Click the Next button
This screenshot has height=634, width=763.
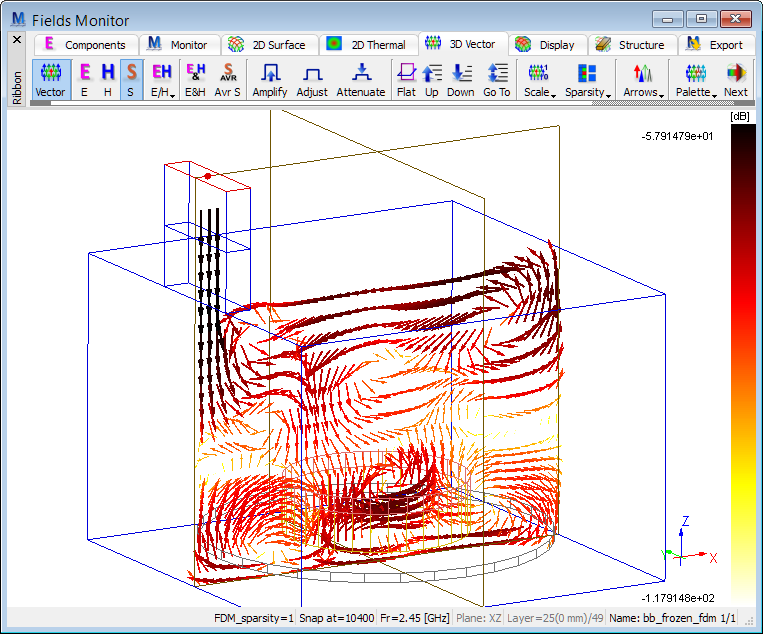[x=736, y=79]
